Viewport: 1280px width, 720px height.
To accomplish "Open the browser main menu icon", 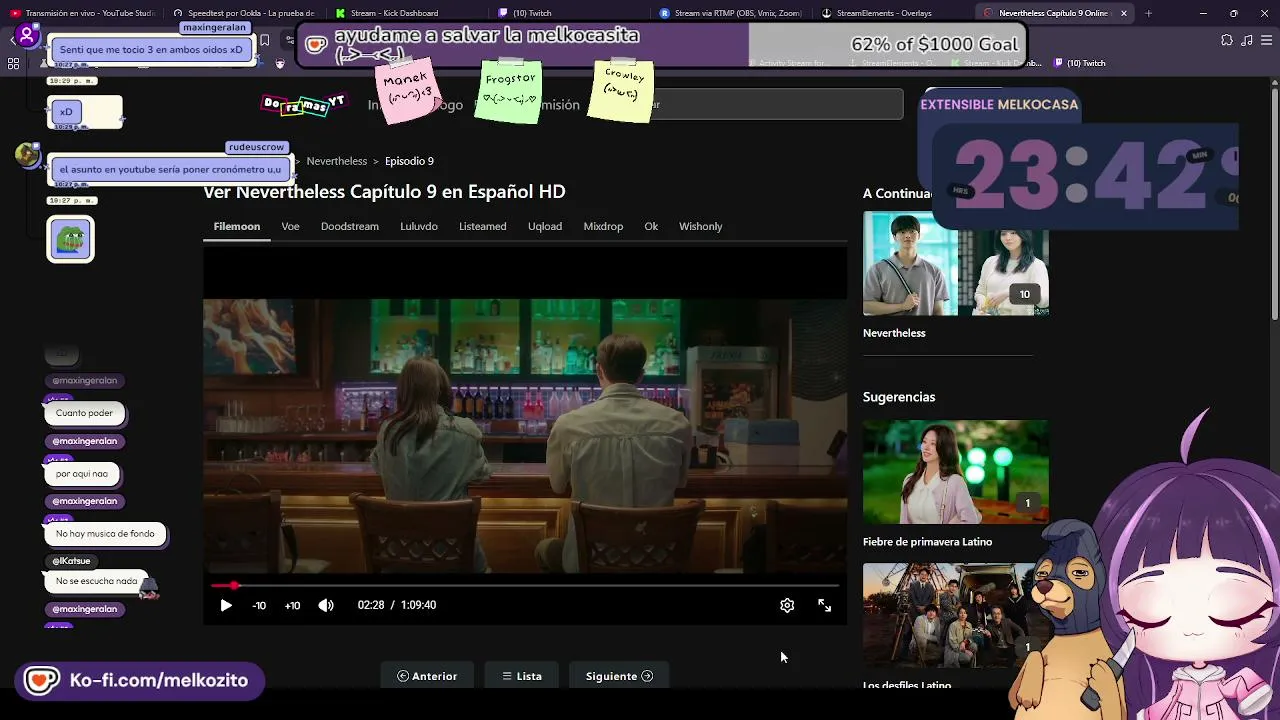I will pyautogui.click(x=1268, y=40).
